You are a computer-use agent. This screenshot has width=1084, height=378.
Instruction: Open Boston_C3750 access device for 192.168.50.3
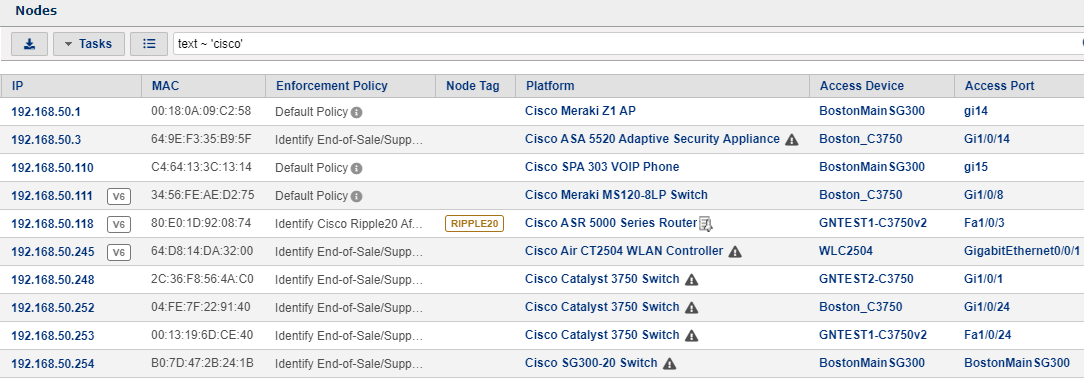coord(861,139)
